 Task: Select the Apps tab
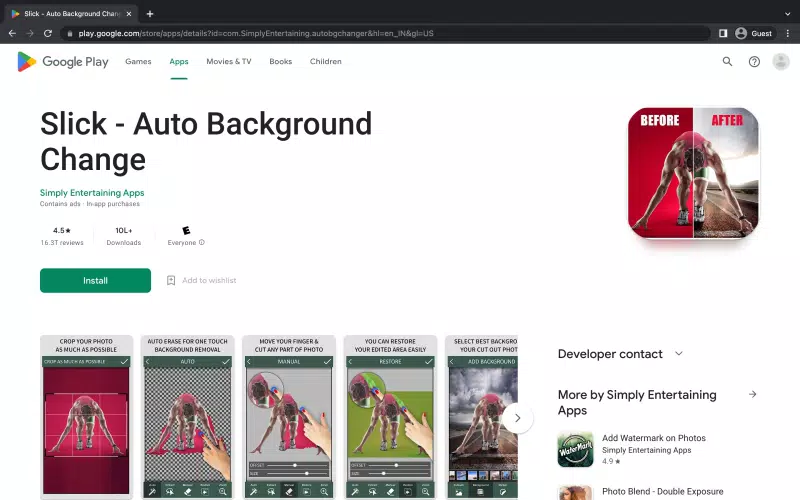[x=179, y=61]
